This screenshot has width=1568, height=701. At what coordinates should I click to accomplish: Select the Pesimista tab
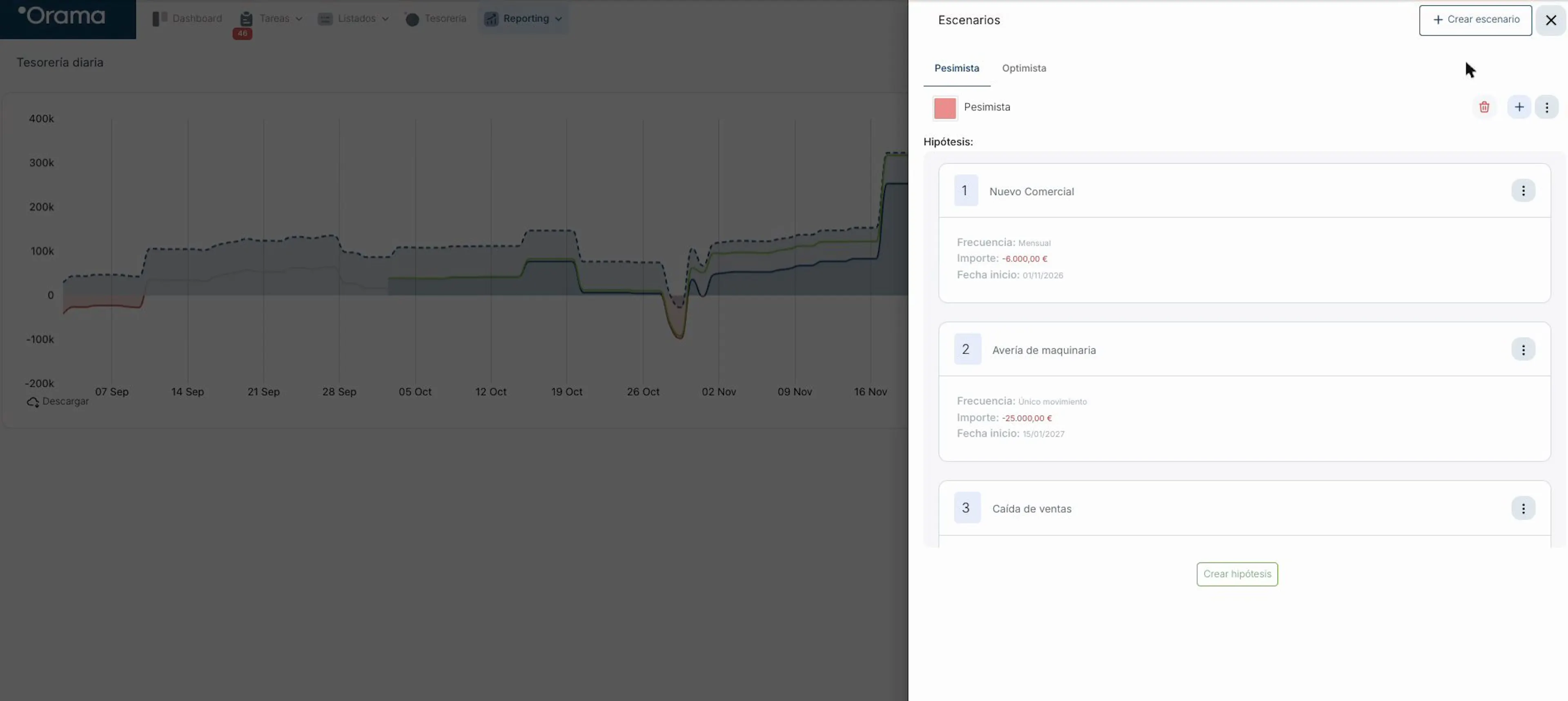click(x=956, y=68)
